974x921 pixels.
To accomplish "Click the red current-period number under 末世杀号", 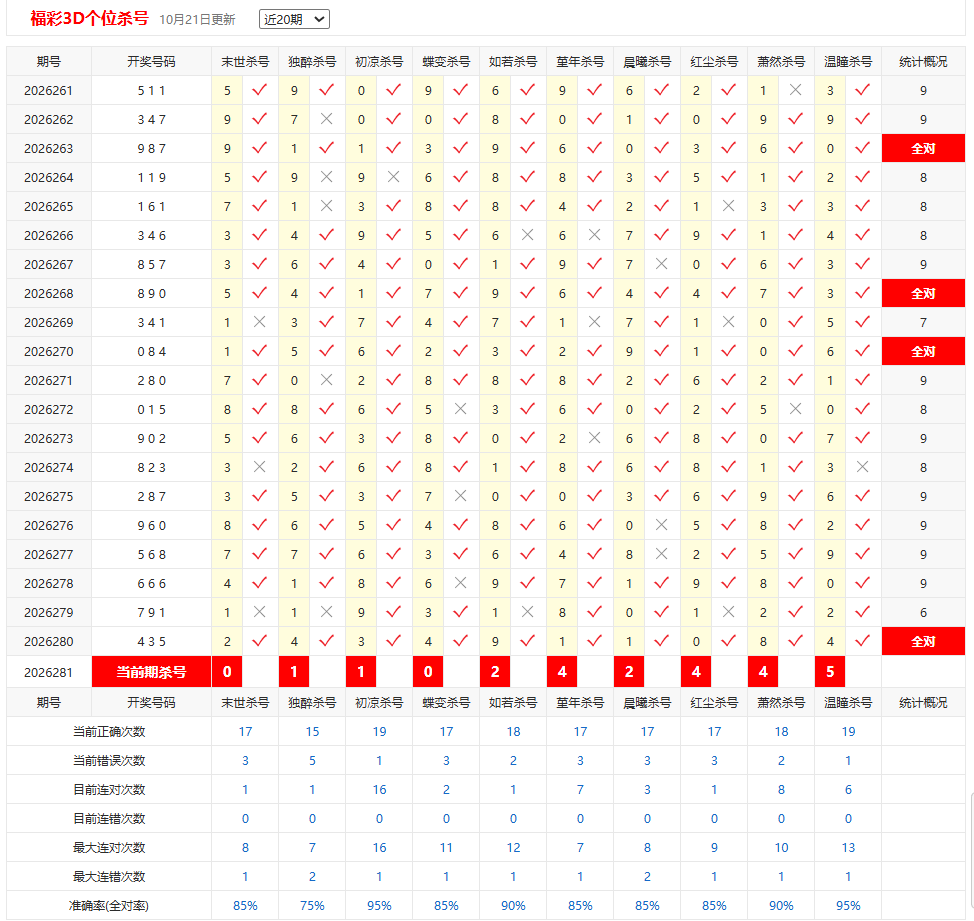I will pyautogui.click(x=227, y=672).
